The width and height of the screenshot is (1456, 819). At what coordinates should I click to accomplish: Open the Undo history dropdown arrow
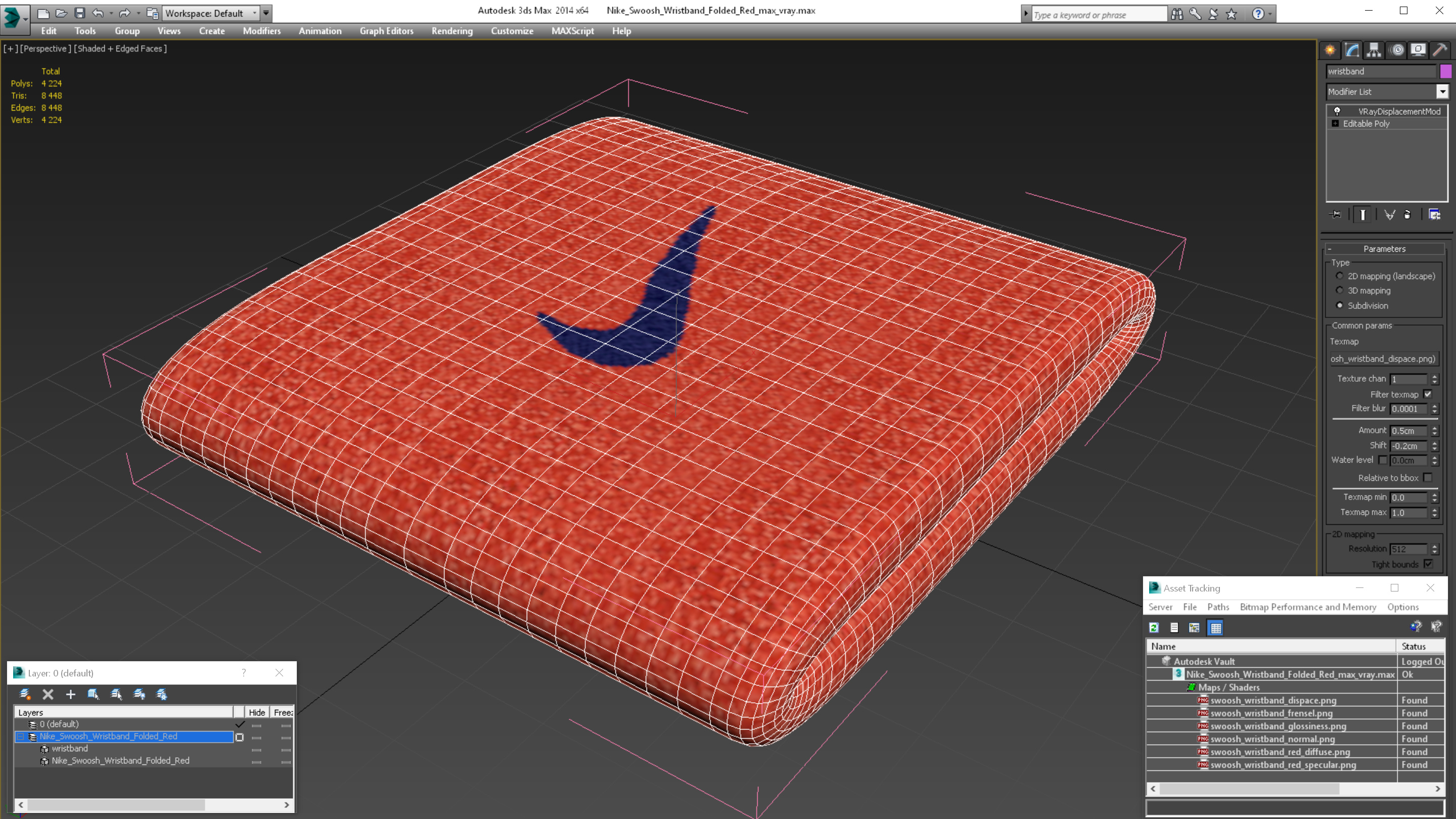tap(111, 13)
